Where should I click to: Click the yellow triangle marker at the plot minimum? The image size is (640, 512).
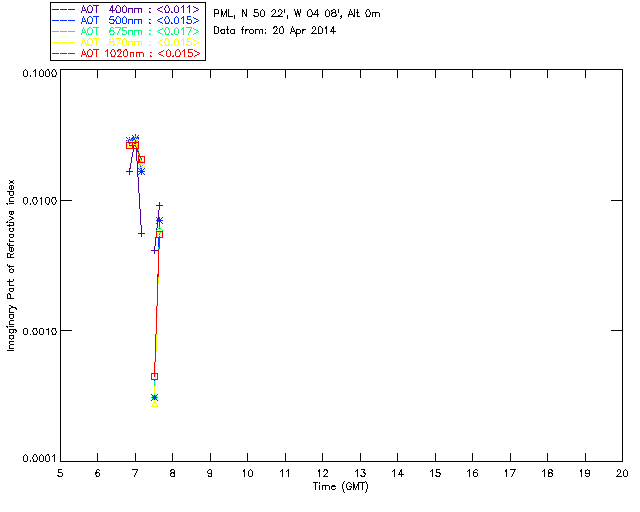[x=155, y=404]
